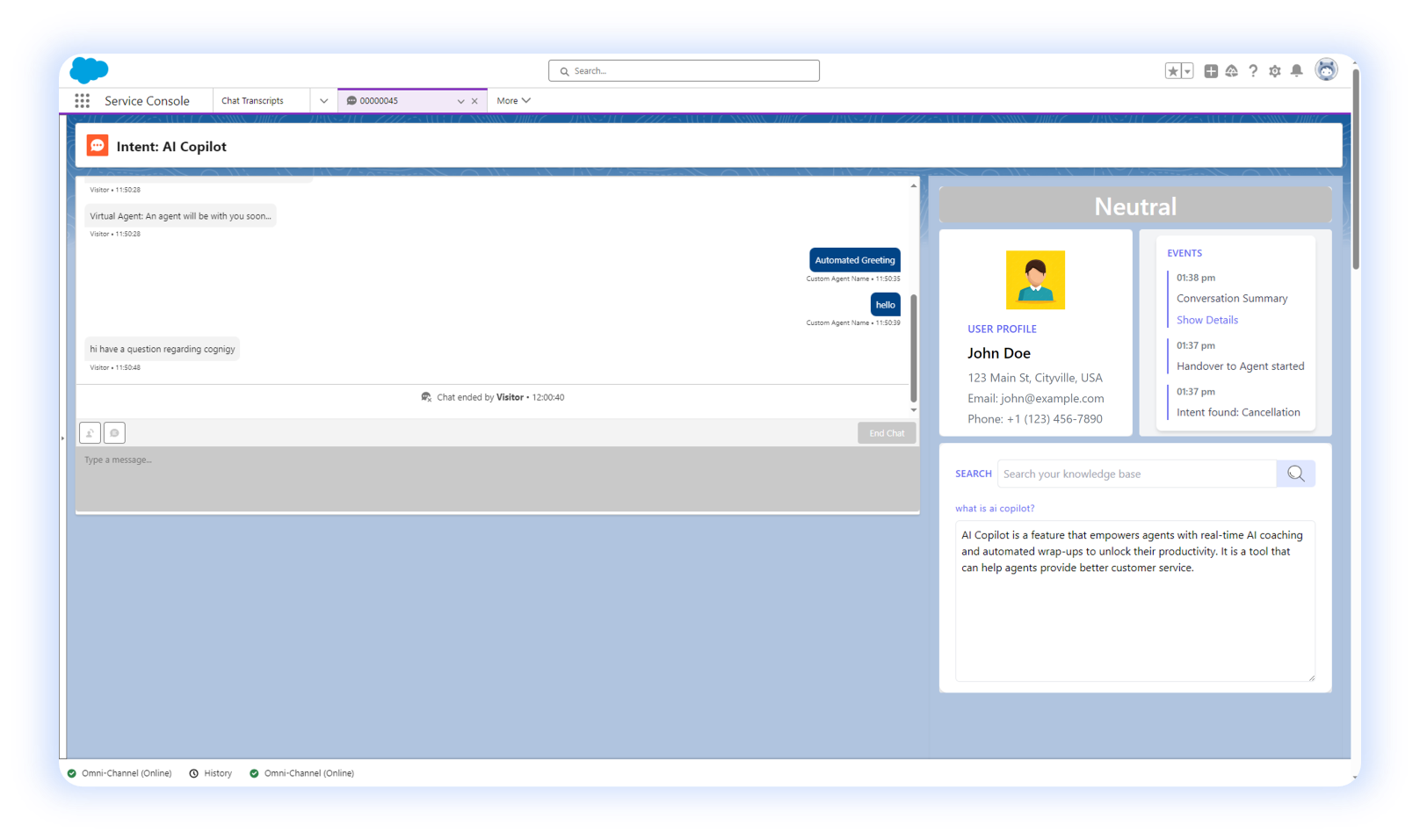Click the 'Virtual Agent: An agent will be with you soon' message
This screenshot has width=1420, height=840.
pos(181,216)
